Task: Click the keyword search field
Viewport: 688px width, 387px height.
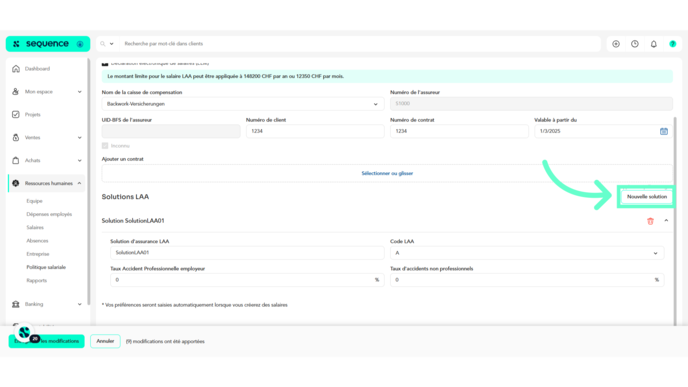Action: 360,44
